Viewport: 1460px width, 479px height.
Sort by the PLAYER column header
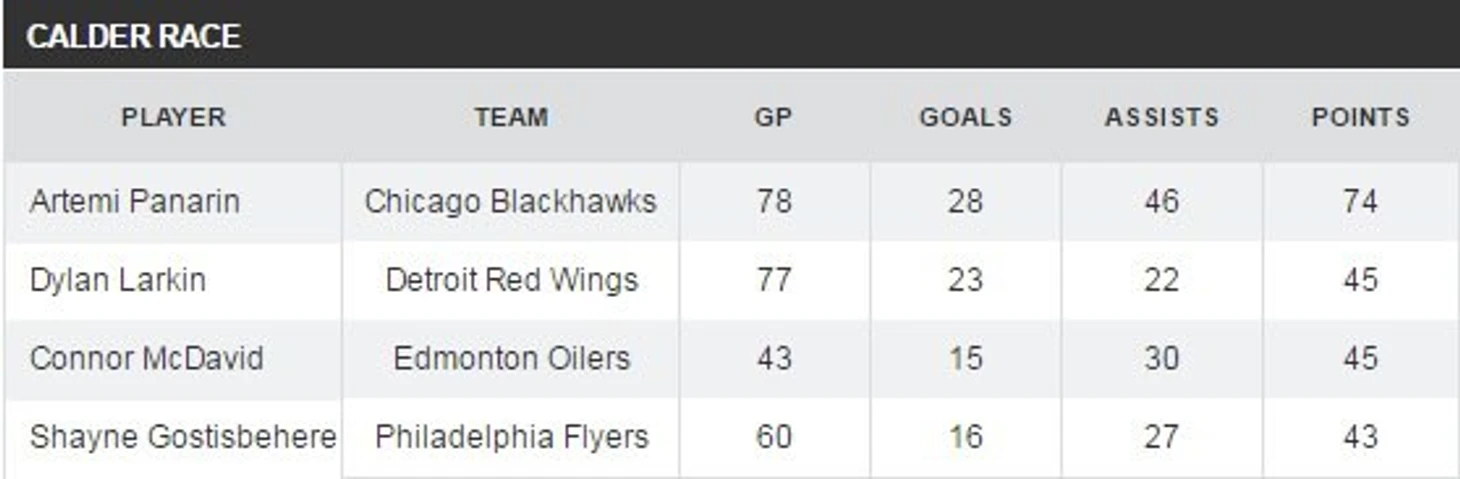click(173, 117)
